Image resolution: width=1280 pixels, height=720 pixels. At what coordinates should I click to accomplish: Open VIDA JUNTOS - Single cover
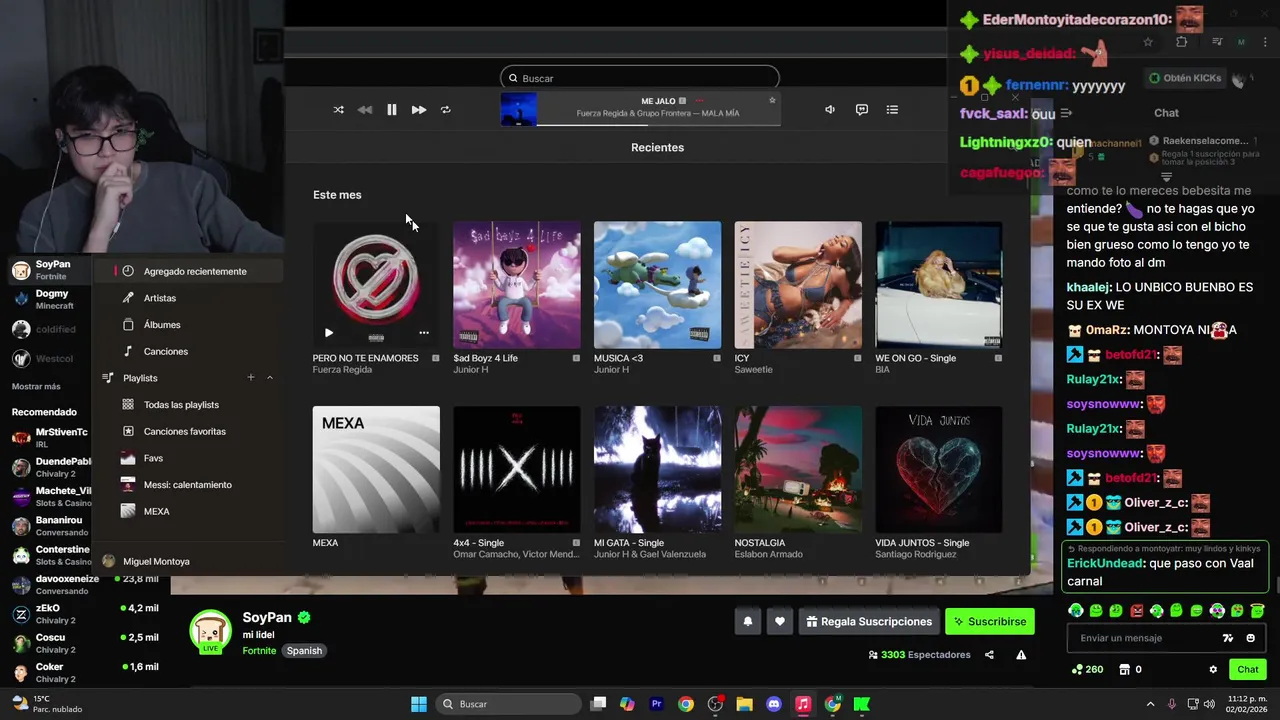click(939, 470)
